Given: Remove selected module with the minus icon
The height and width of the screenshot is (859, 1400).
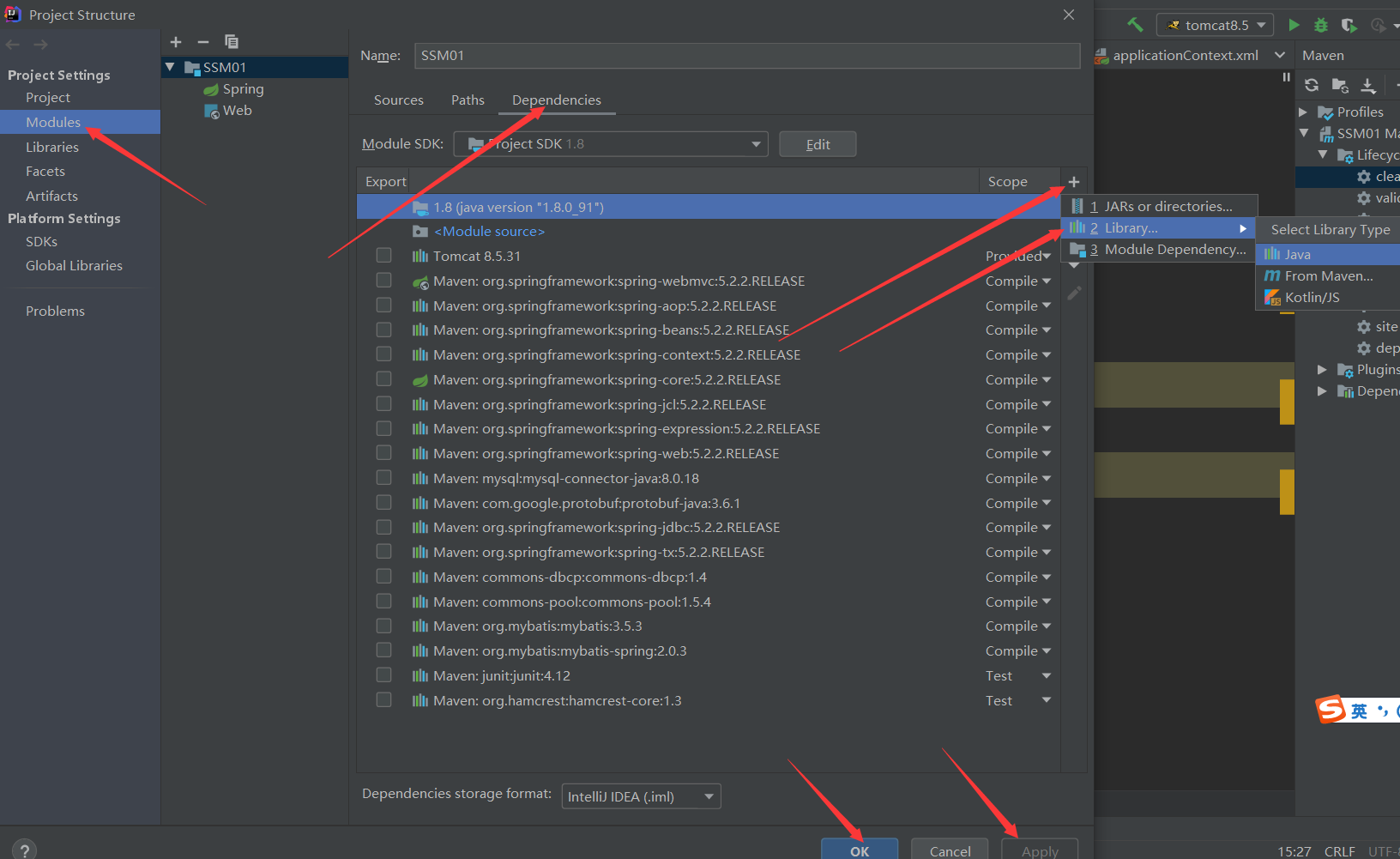Looking at the screenshot, I should coord(203,42).
